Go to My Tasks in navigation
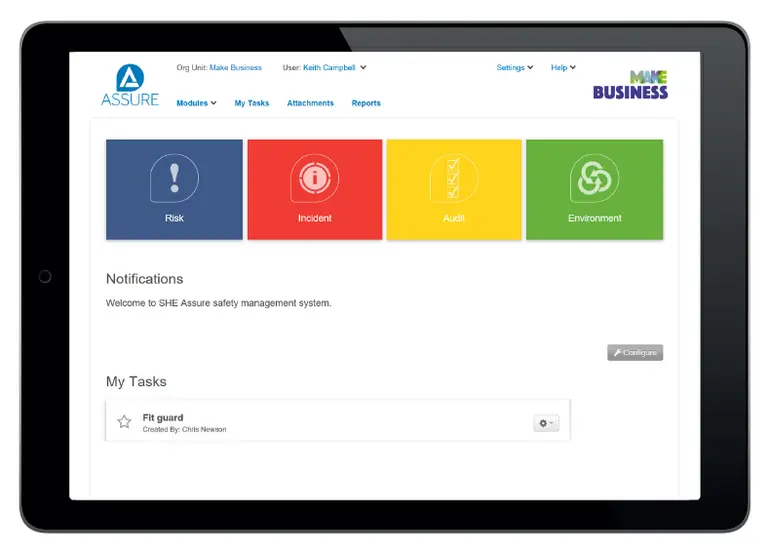 [252, 103]
